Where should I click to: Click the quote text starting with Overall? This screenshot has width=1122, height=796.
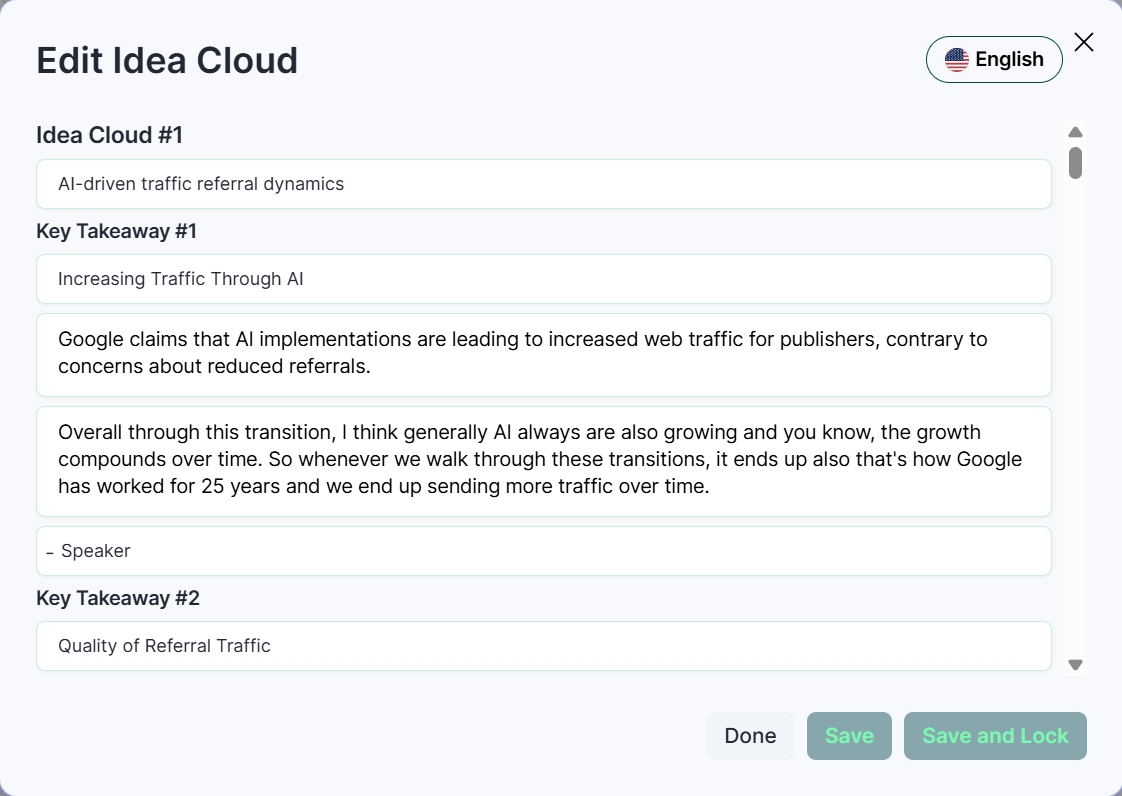[543, 460]
